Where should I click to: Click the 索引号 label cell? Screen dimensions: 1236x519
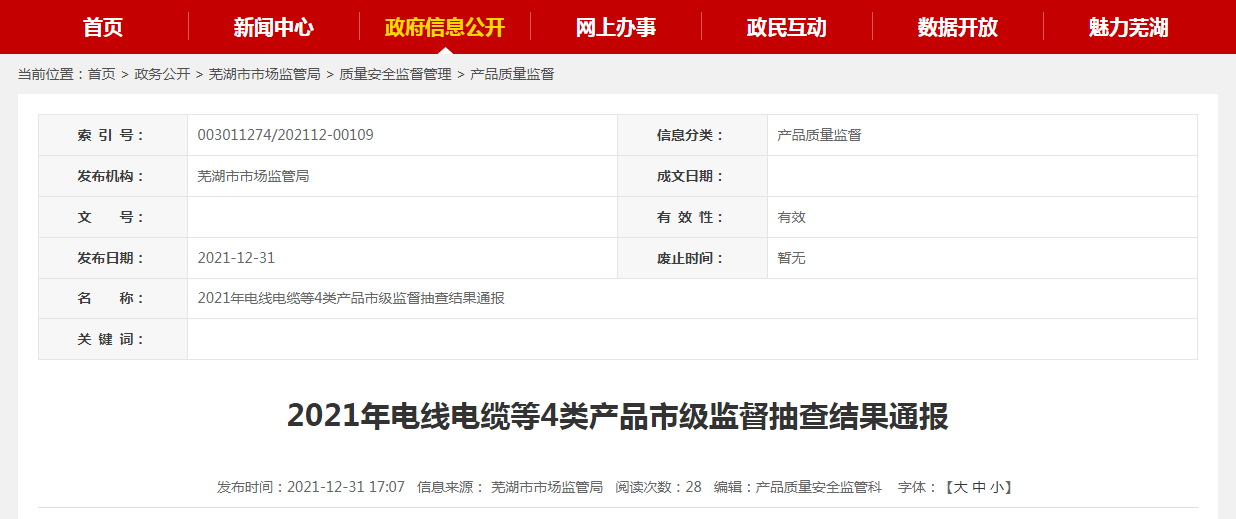point(113,135)
